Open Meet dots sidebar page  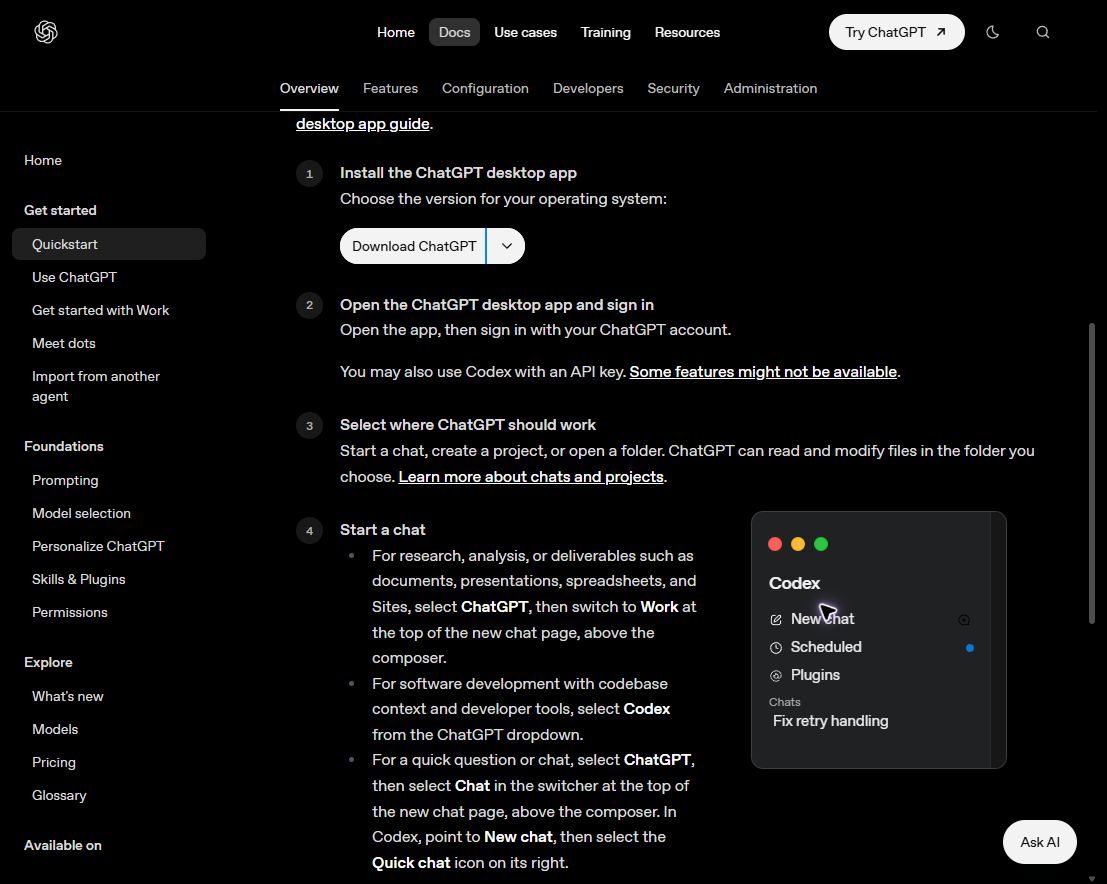(64, 343)
